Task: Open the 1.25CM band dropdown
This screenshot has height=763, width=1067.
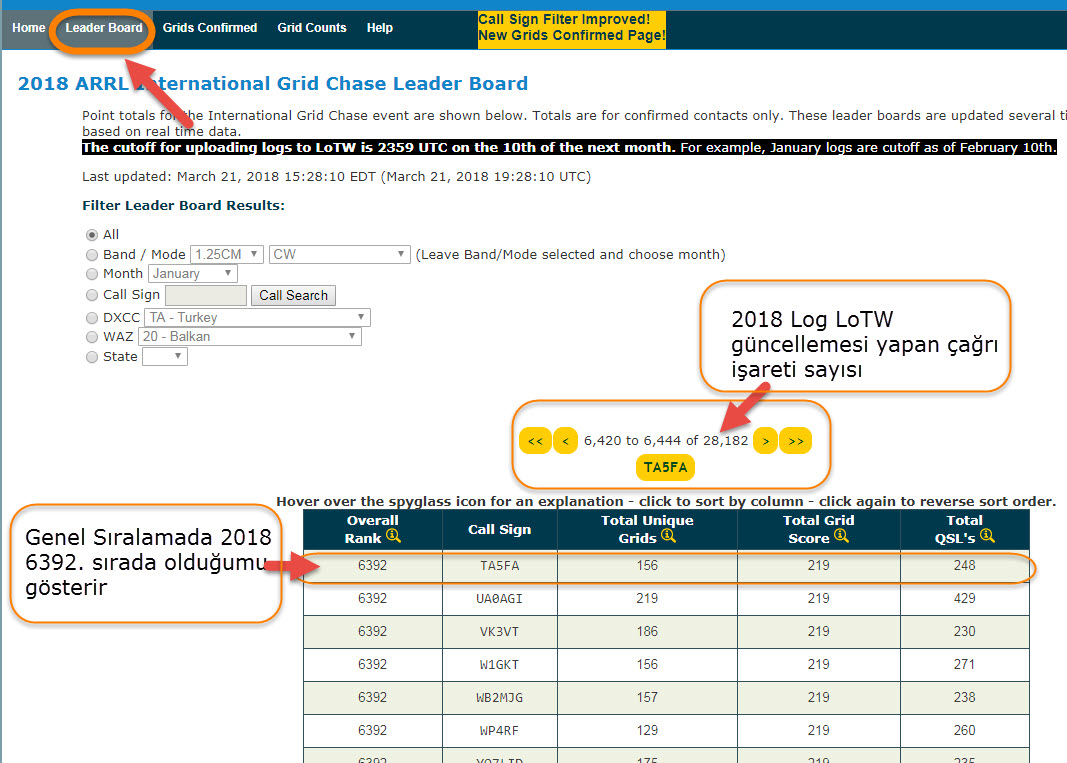Action: (227, 255)
